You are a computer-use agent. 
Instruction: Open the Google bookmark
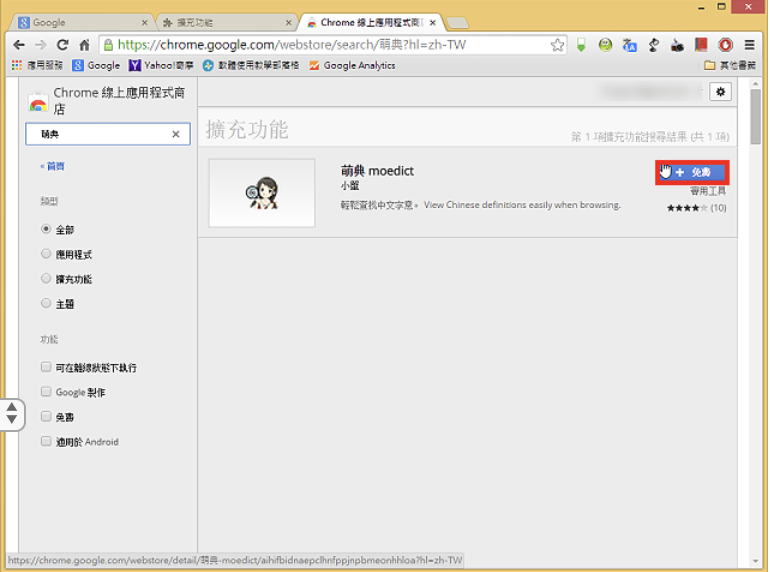(x=96, y=65)
